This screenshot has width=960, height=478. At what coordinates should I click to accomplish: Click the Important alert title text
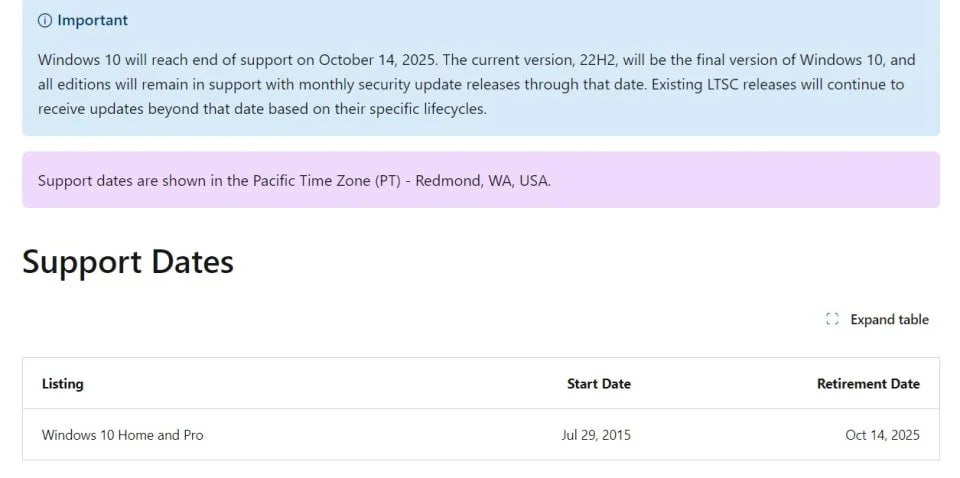pos(92,21)
